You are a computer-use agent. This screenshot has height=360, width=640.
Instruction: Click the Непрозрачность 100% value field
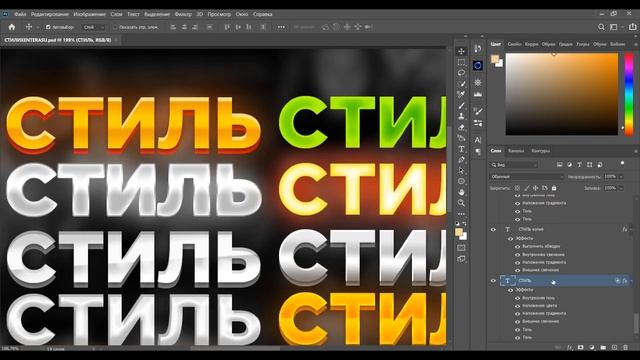(x=610, y=177)
